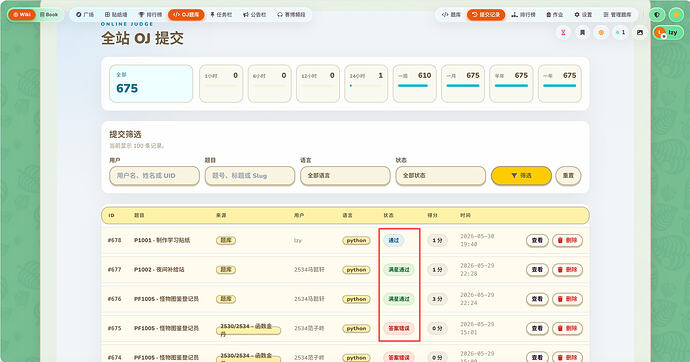The image size is (690, 362).
Task: Select the 一周 stats card showing 610
Action: (415, 84)
